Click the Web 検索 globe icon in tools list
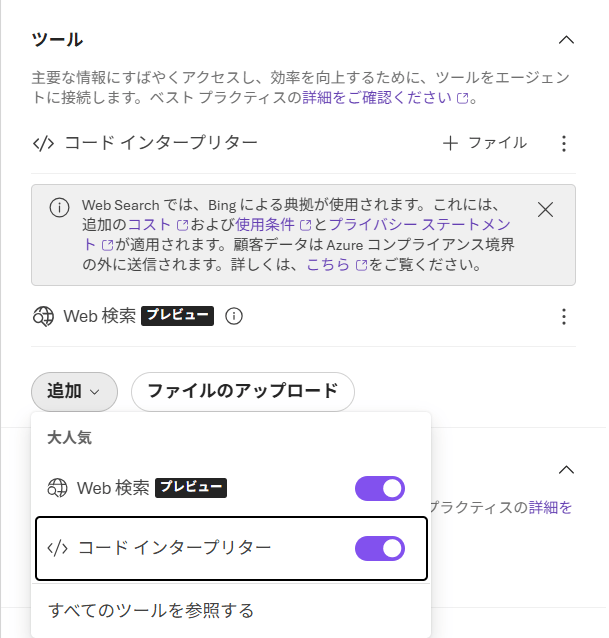 (x=43, y=317)
